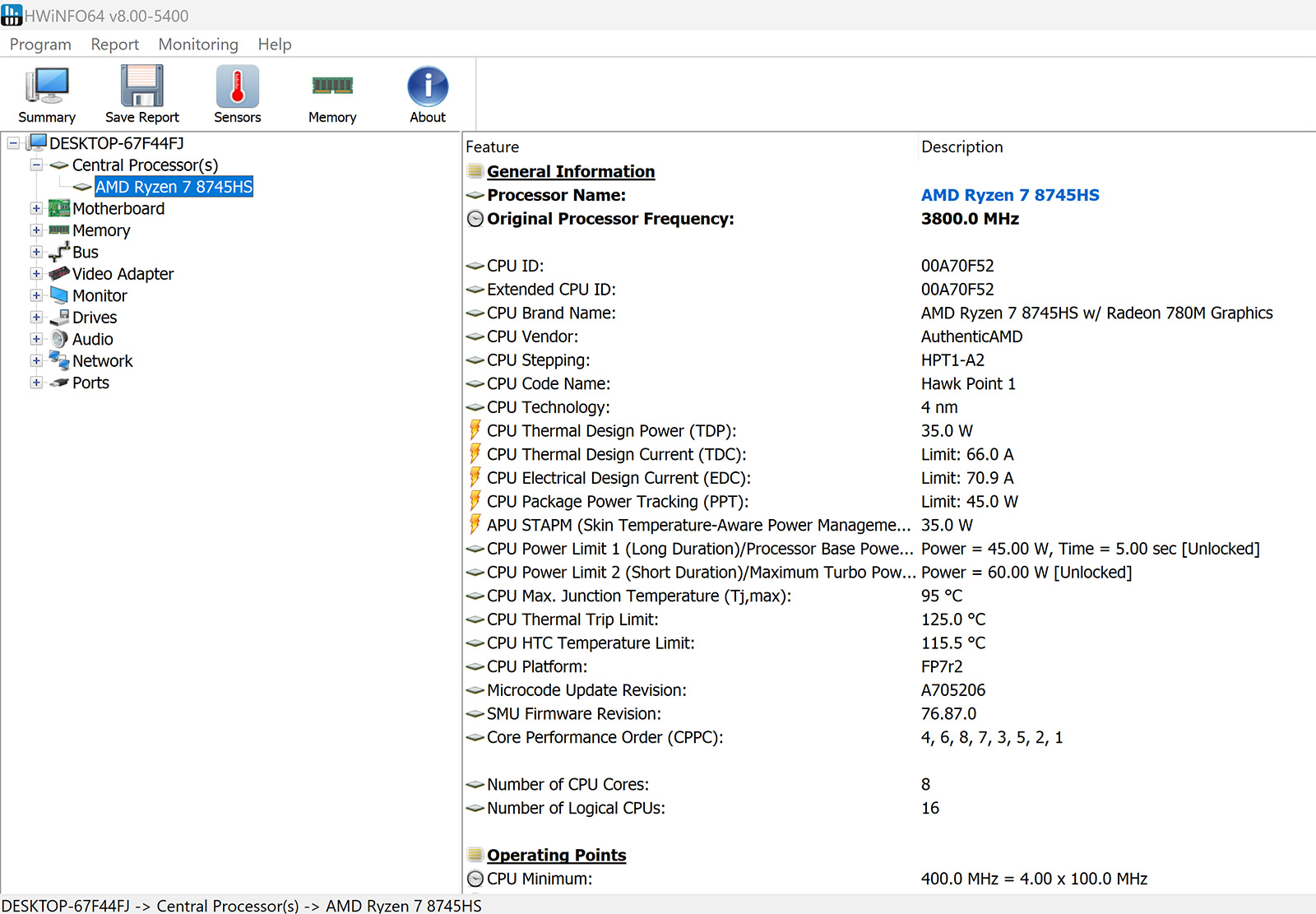The width and height of the screenshot is (1316, 914).
Task: Click the Drives tree node icon
Action: (59, 317)
